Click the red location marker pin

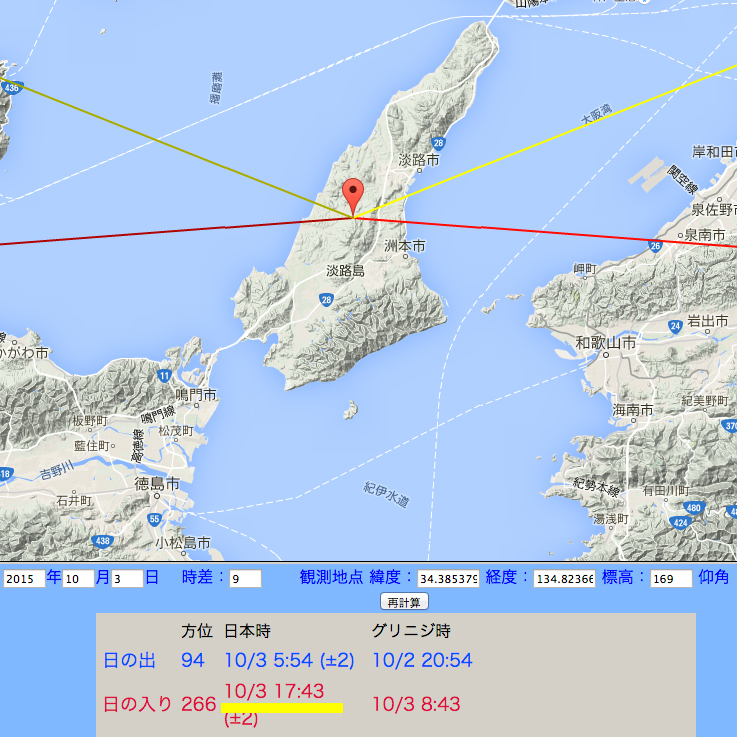coord(353,194)
